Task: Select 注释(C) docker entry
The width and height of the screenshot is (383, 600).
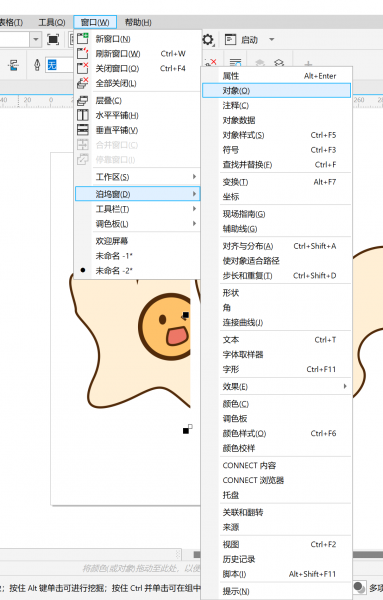Action: pyautogui.click(x=276, y=106)
